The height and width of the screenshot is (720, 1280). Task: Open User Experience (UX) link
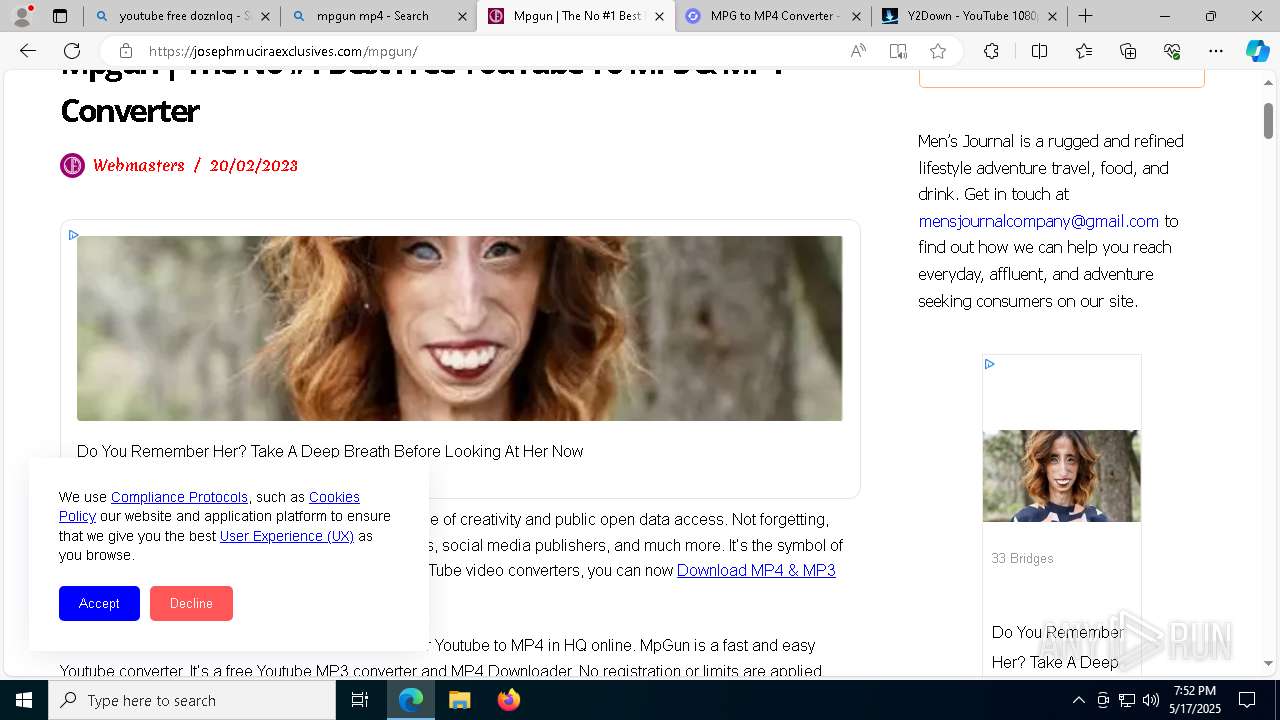(x=286, y=536)
